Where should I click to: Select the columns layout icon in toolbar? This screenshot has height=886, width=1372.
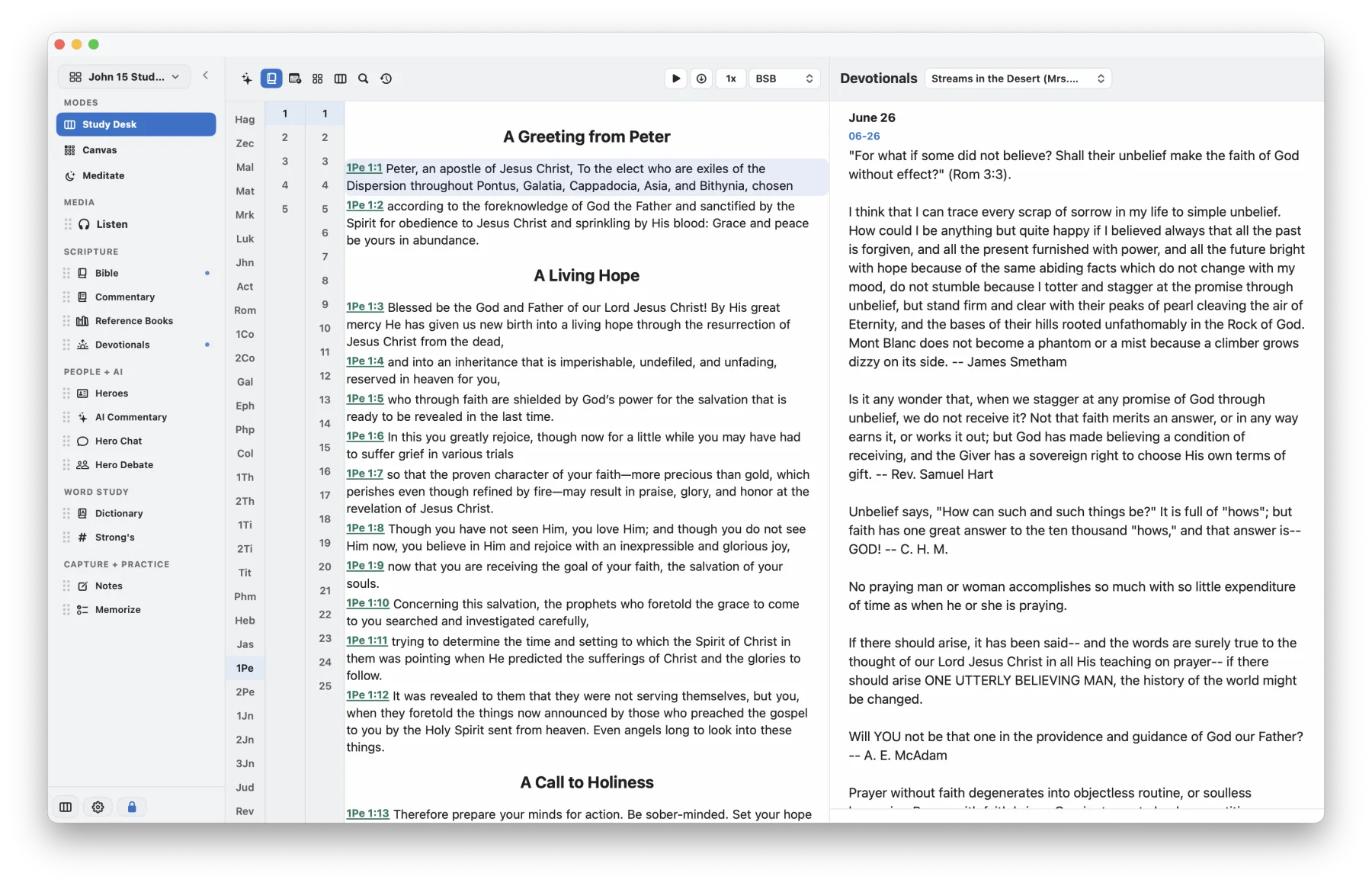341,79
